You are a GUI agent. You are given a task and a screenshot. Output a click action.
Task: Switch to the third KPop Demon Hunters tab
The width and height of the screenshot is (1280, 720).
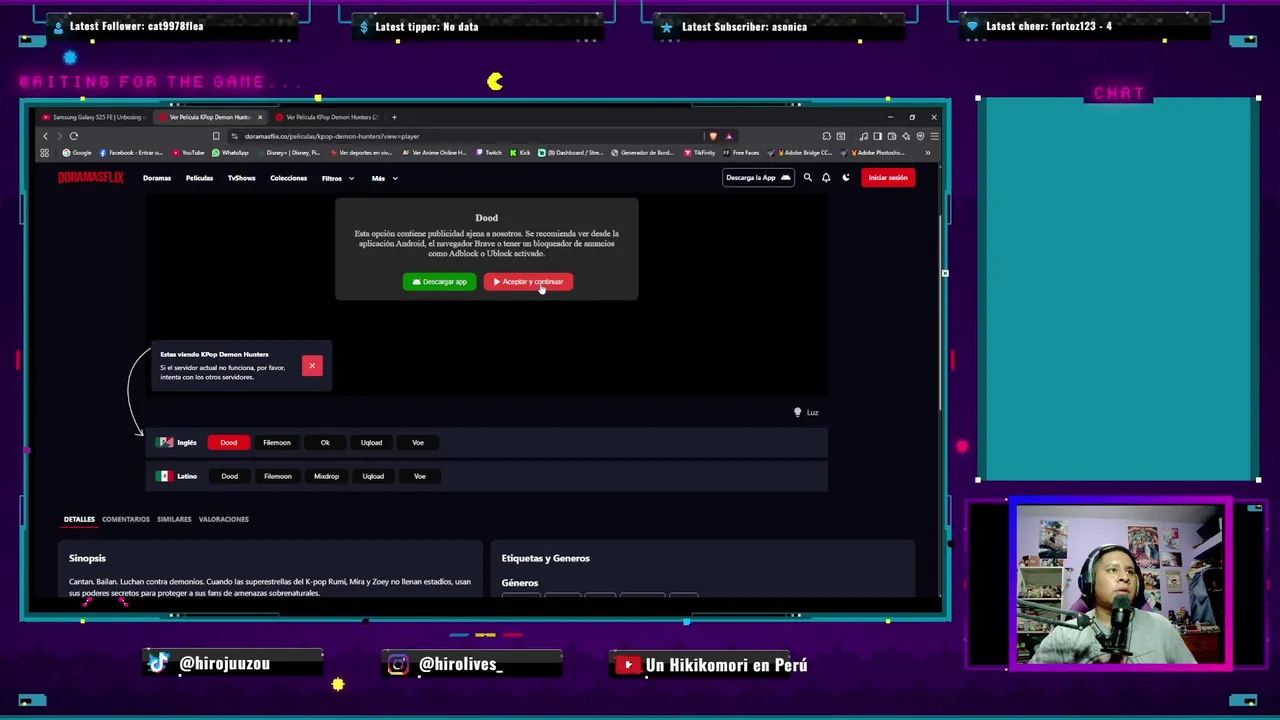pyautogui.click(x=327, y=117)
